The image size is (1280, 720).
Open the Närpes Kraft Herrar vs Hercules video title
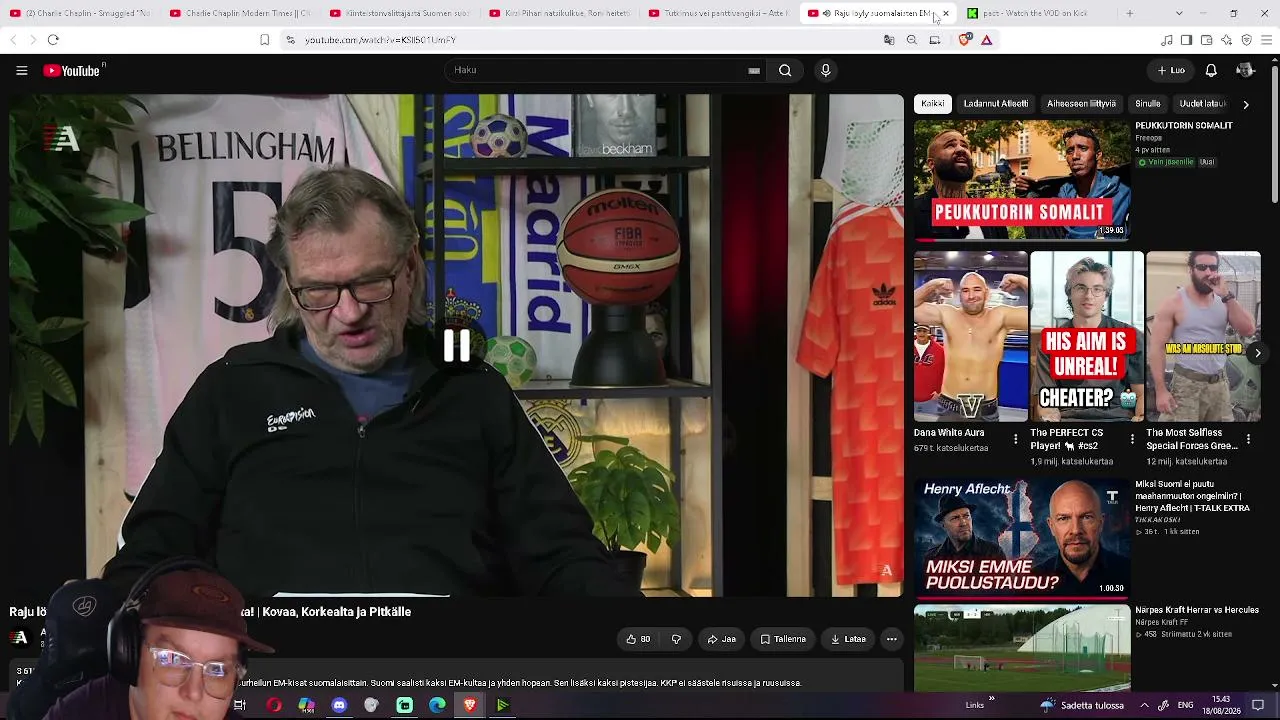click(1197, 610)
